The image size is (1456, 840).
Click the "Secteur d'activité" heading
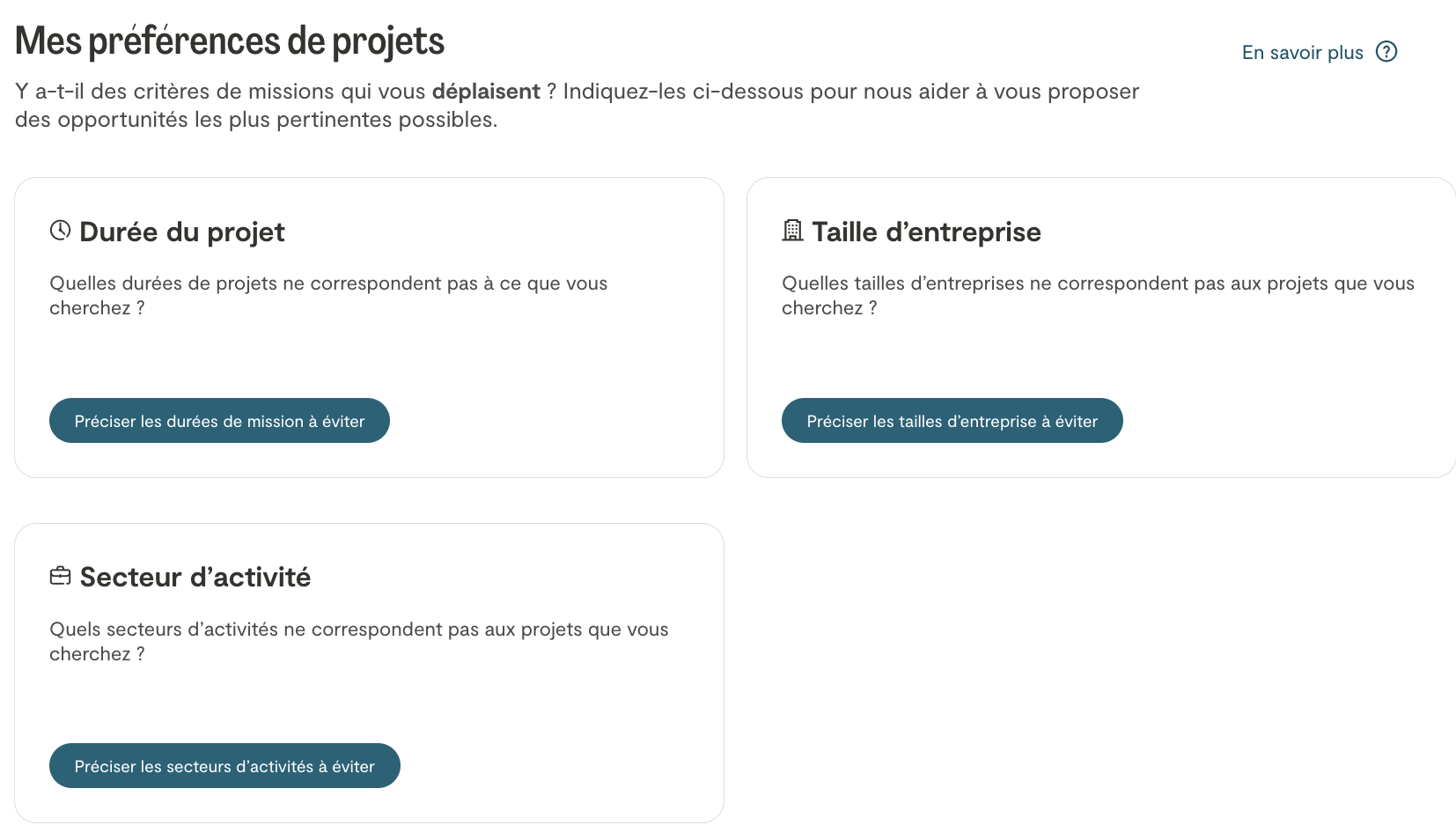(x=195, y=578)
